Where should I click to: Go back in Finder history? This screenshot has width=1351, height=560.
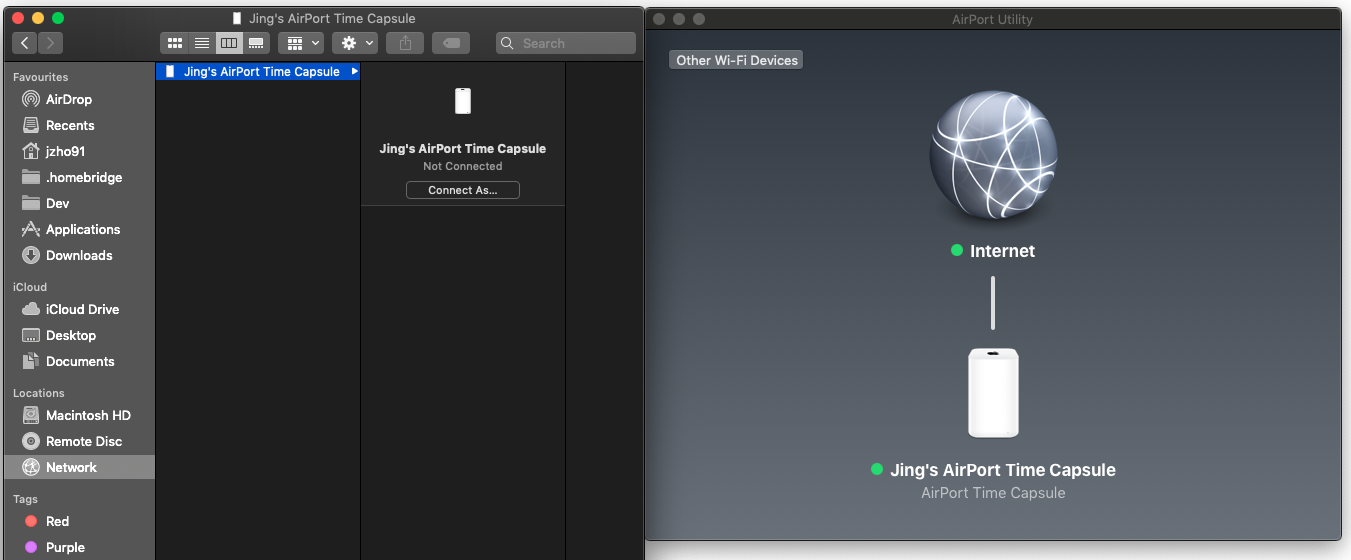click(25, 43)
